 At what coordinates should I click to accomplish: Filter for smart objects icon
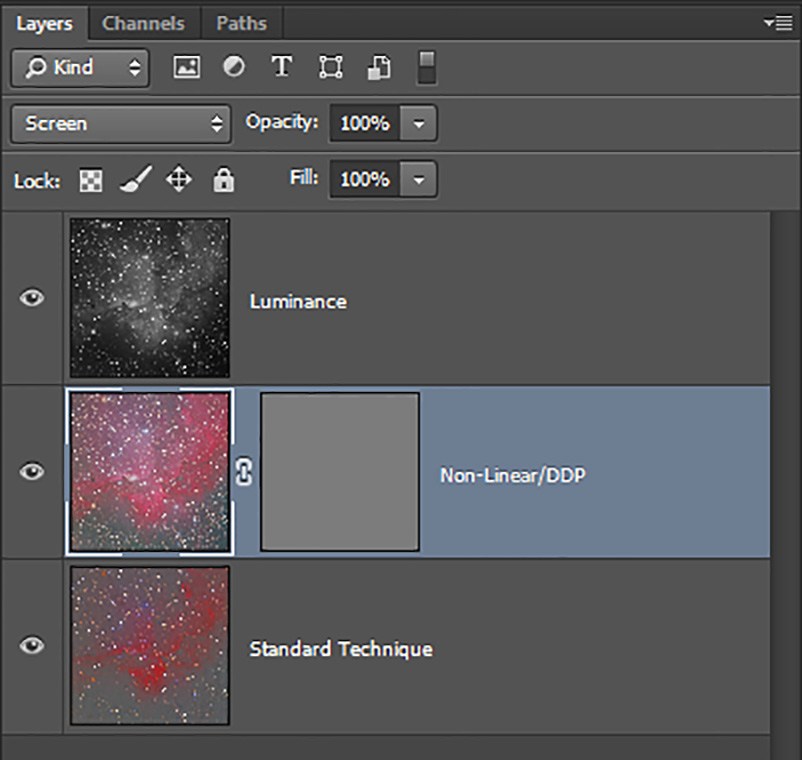point(379,67)
